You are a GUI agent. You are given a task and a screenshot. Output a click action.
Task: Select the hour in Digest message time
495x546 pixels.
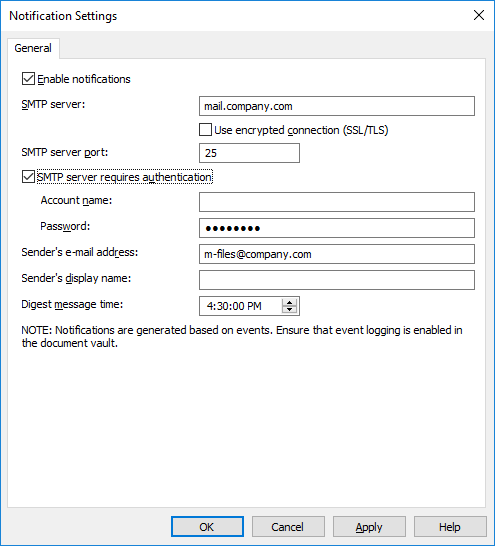209,306
